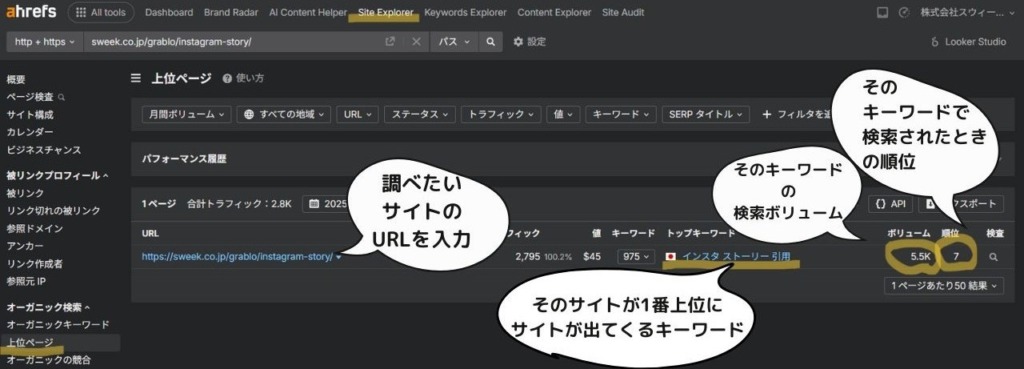Screen dimensions: 1024x369
Task: Click the monitor icon in top bar
Action: tap(882, 12)
